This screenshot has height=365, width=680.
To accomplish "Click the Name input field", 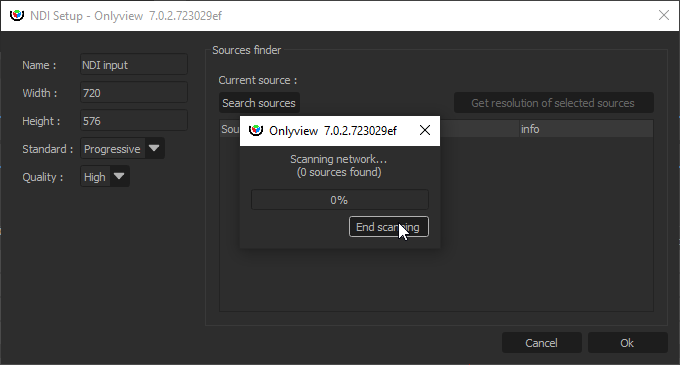I will point(134,65).
